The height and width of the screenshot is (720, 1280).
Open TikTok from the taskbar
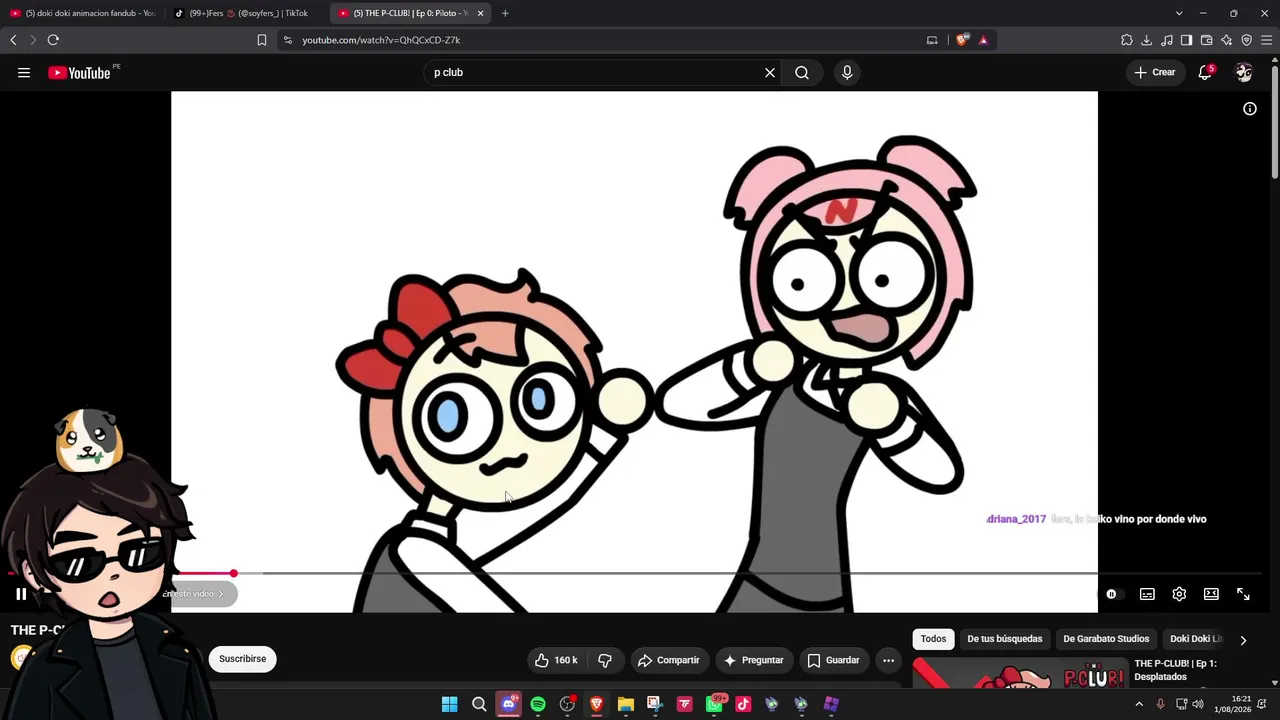click(x=743, y=704)
